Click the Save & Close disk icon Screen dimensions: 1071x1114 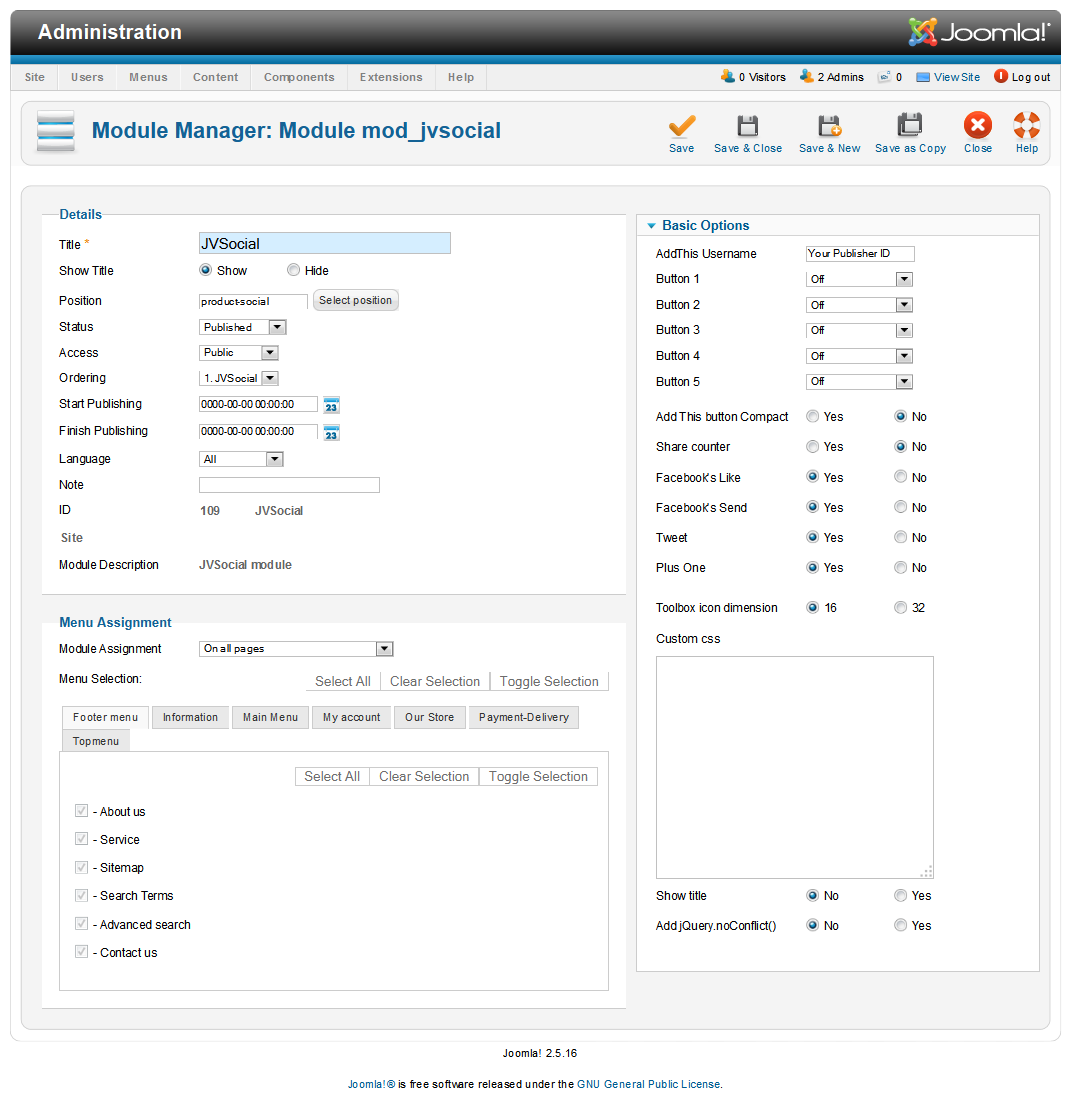747,126
